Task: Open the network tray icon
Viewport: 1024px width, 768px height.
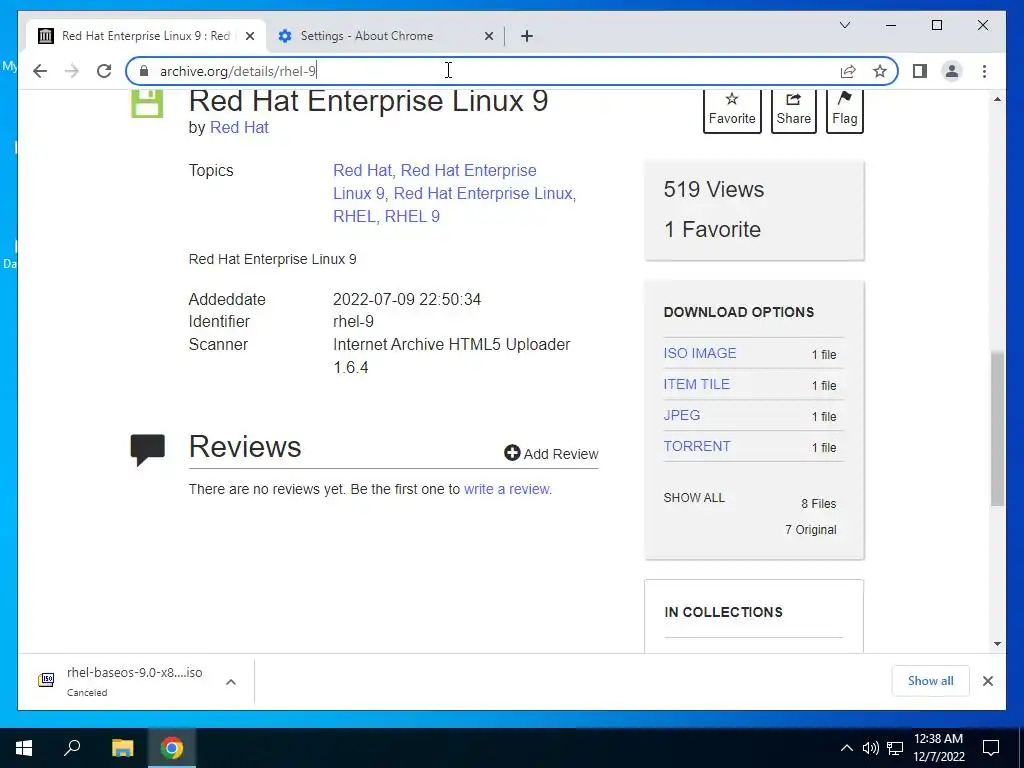Action: point(895,748)
